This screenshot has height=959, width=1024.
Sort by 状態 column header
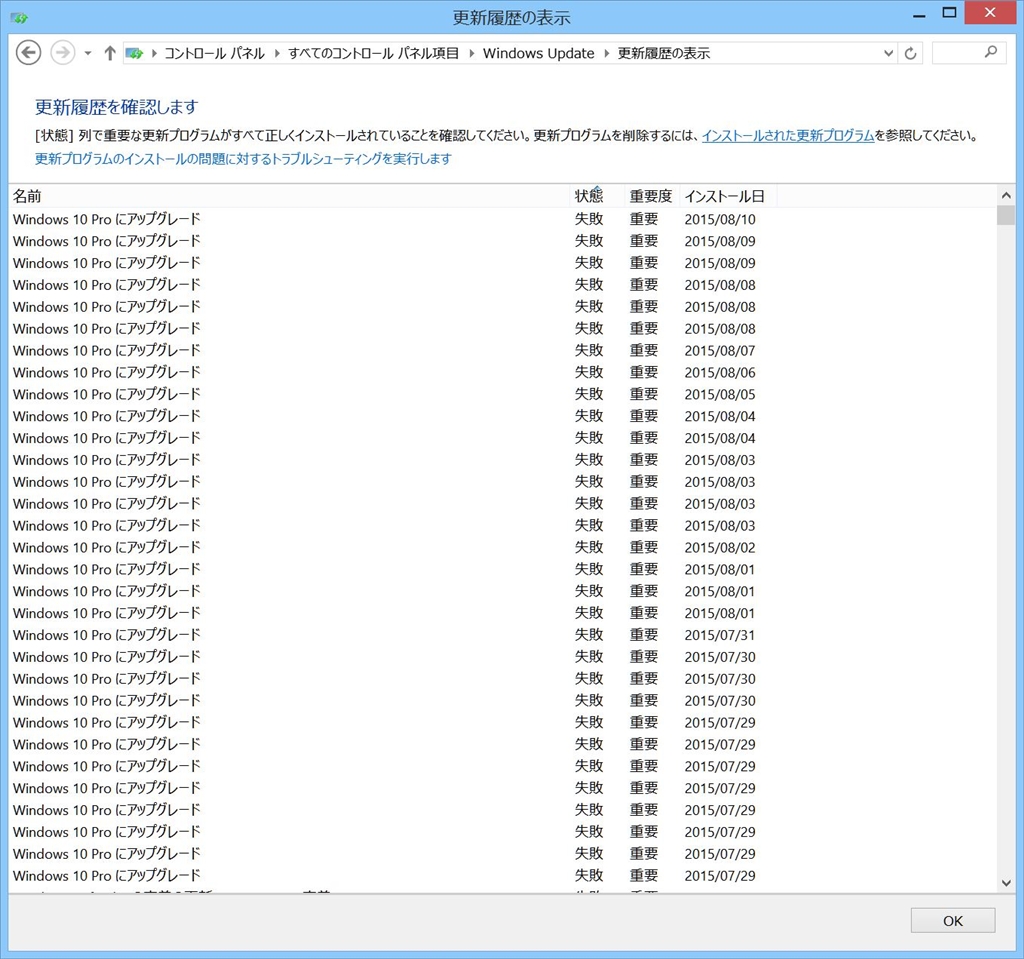pos(597,196)
